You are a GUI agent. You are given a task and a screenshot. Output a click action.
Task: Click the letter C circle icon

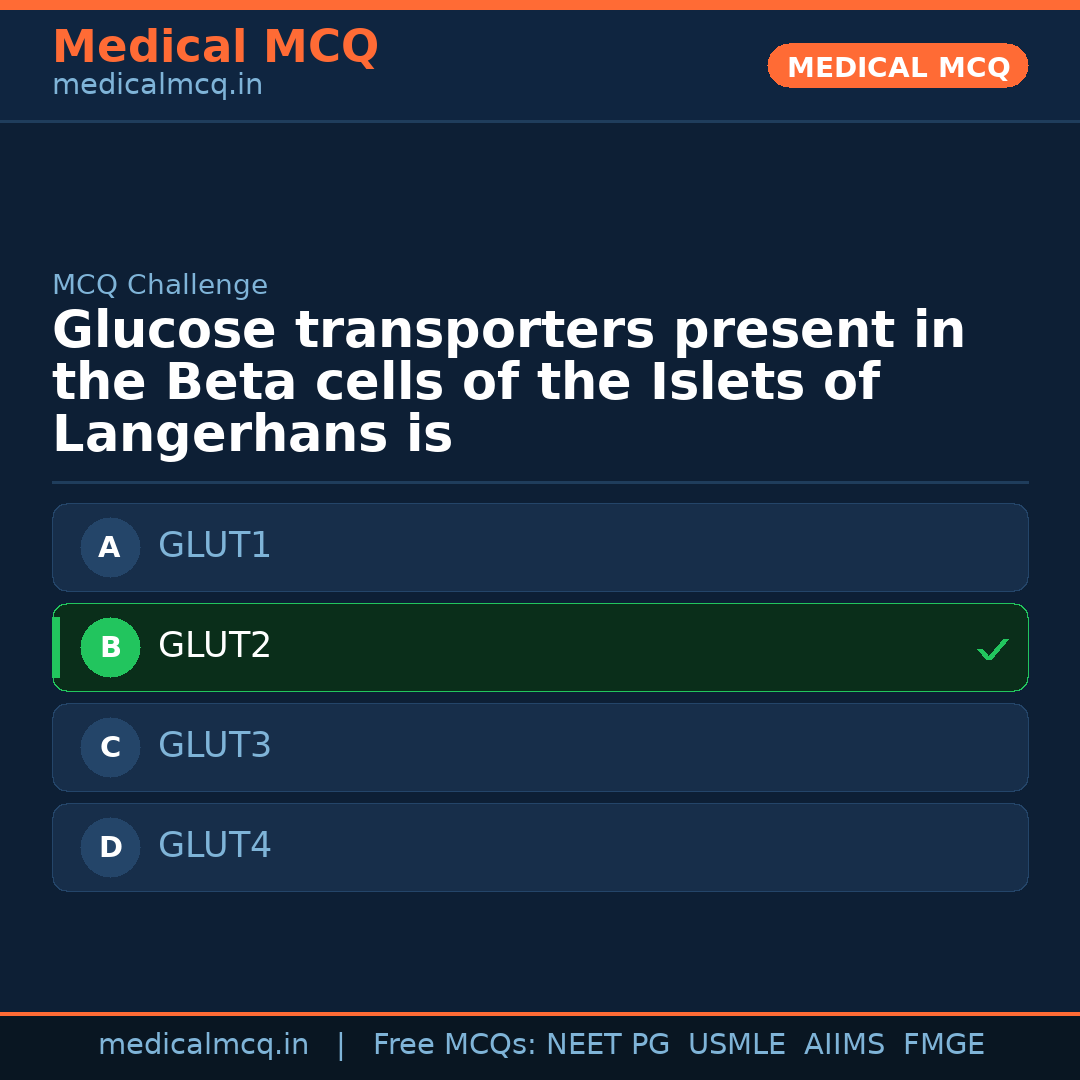pos(110,747)
